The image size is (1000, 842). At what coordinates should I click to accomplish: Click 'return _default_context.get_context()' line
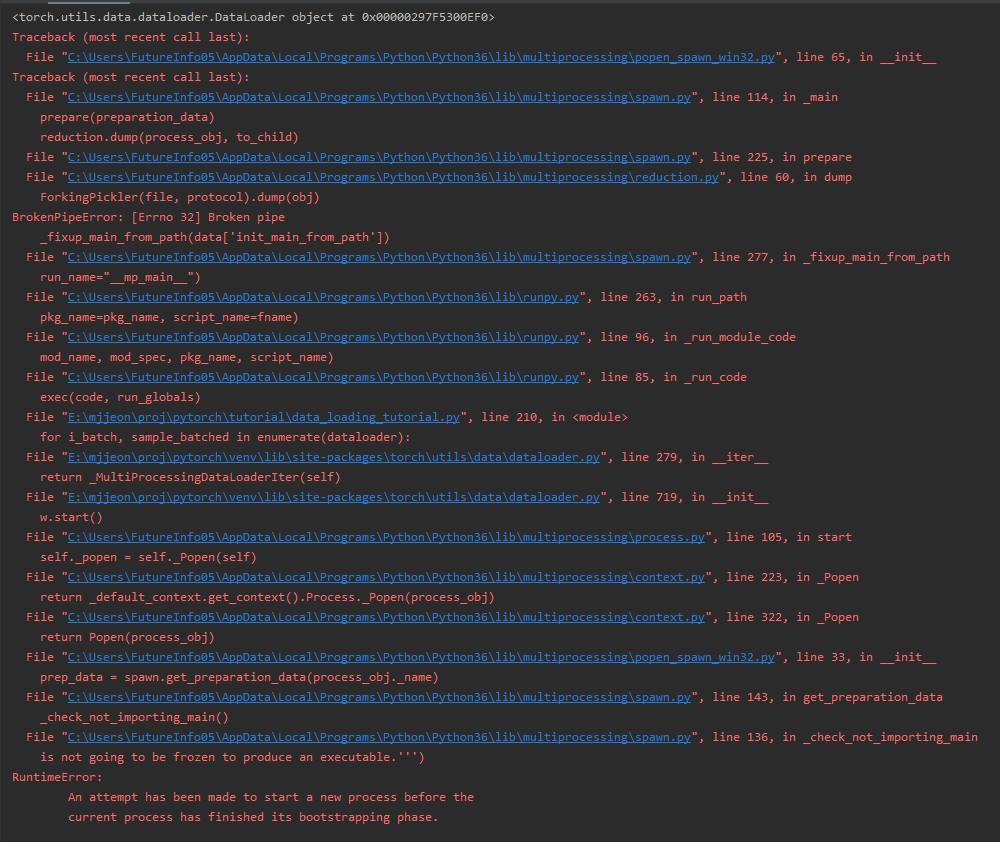click(267, 597)
